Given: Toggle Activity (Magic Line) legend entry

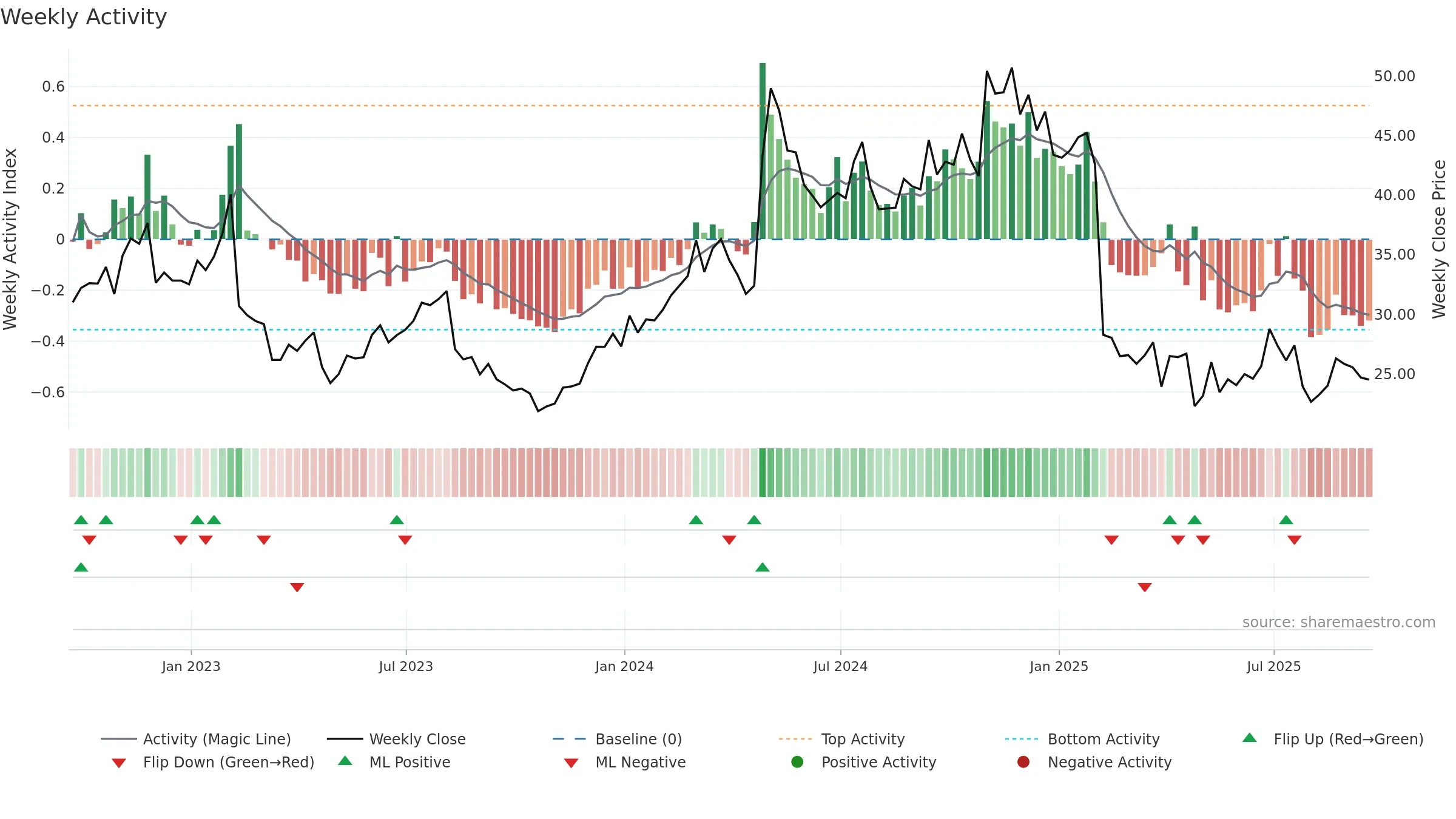Looking at the screenshot, I should coord(196,739).
